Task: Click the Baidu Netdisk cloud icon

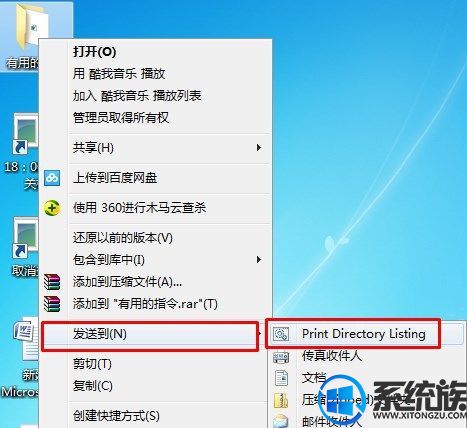Action: 52,178
